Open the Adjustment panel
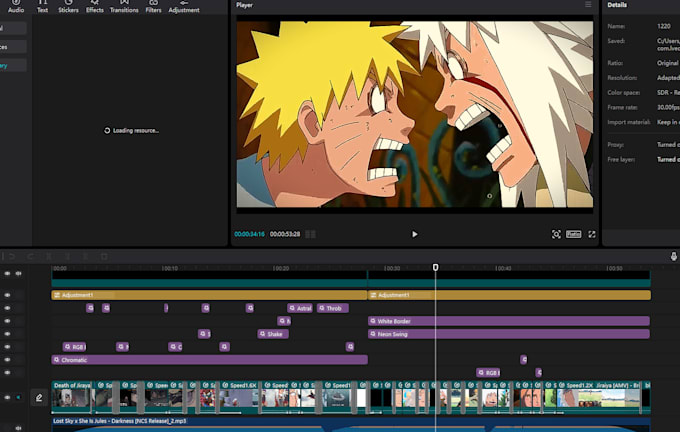 [x=184, y=7]
